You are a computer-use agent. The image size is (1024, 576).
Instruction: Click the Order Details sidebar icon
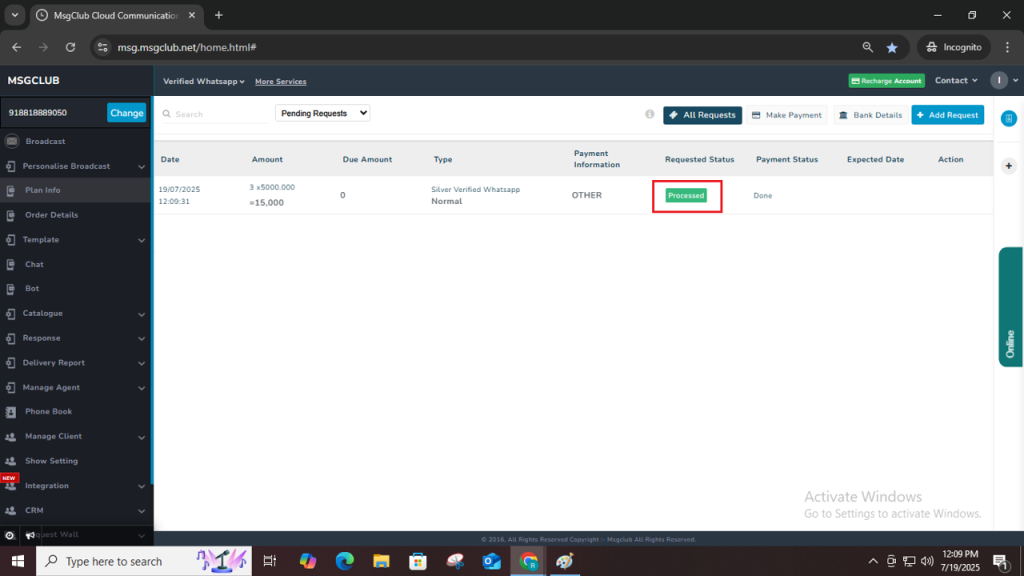pos(10,215)
